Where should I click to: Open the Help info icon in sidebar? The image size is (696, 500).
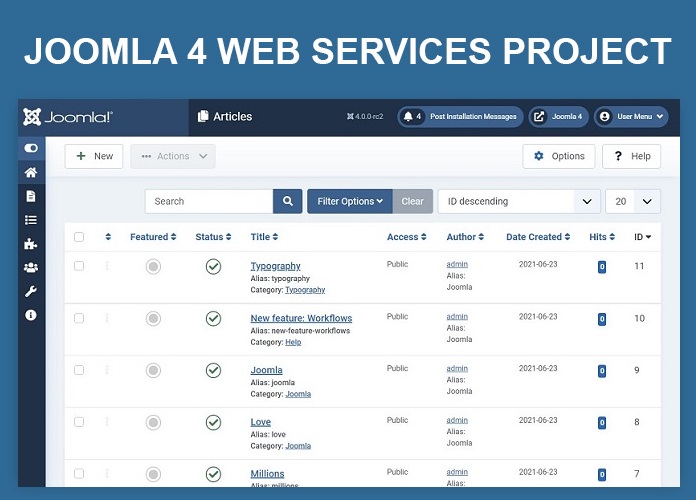pos(31,315)
